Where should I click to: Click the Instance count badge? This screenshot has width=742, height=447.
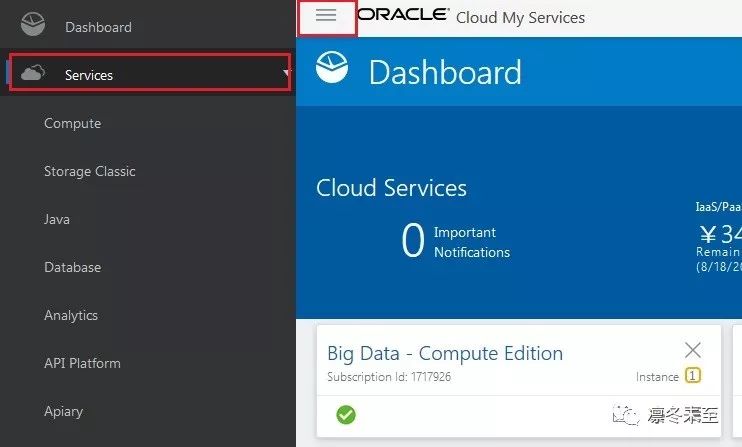(x=693, y=376)
